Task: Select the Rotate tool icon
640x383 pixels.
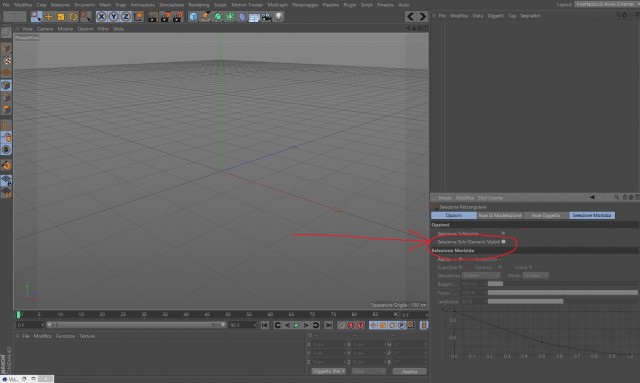Action: [73, 17]
